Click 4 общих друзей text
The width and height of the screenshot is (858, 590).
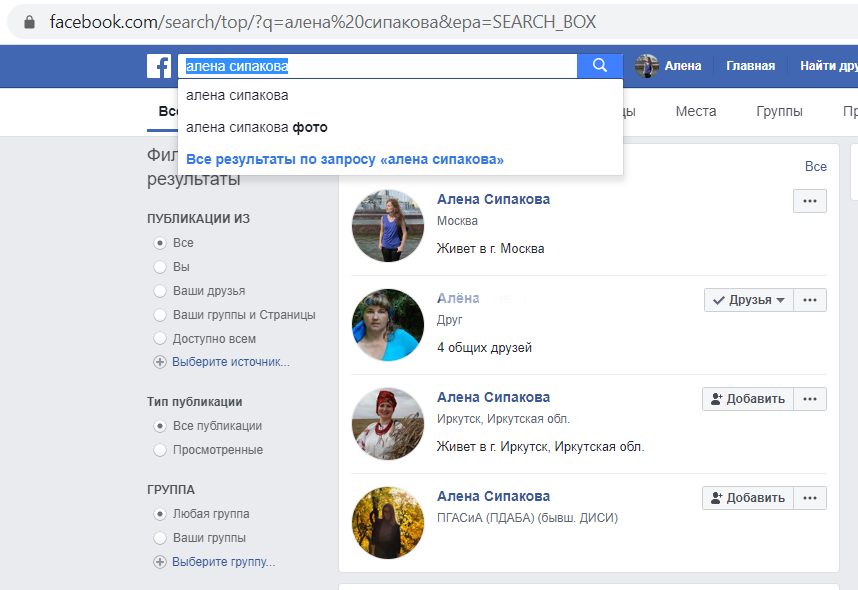(484, 348)
